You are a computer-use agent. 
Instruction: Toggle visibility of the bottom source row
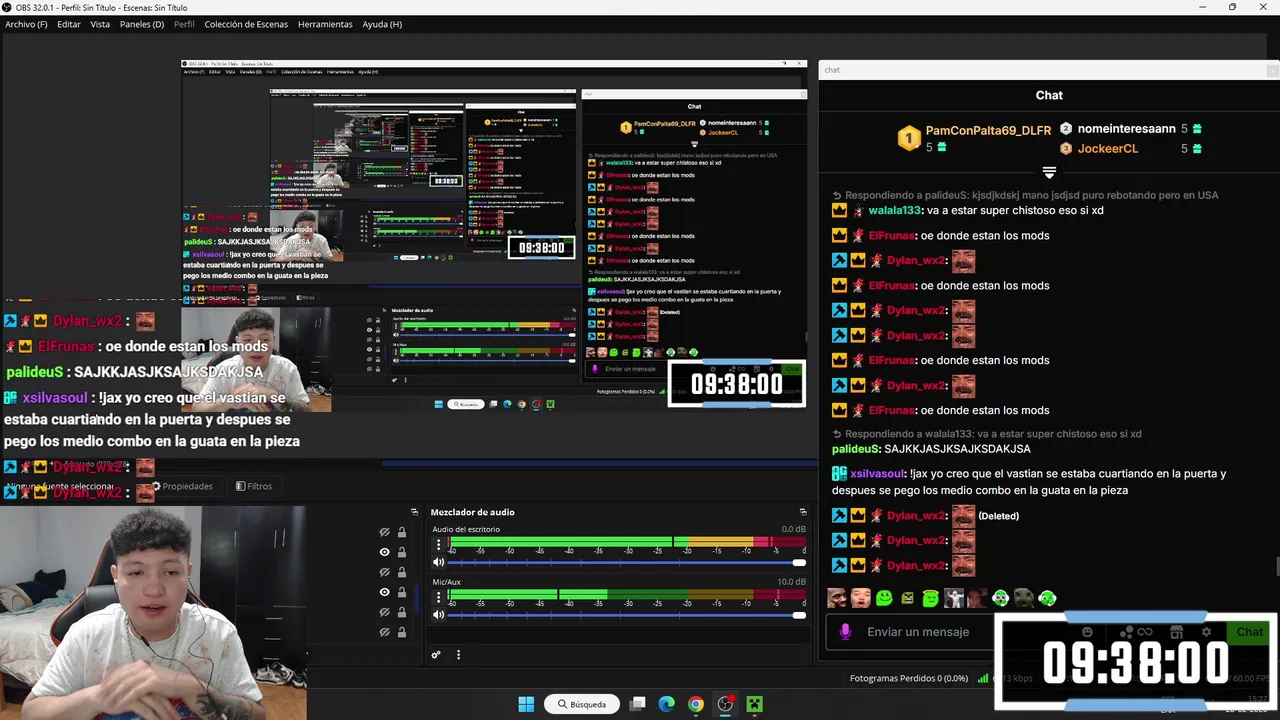[x=384, y=632]
